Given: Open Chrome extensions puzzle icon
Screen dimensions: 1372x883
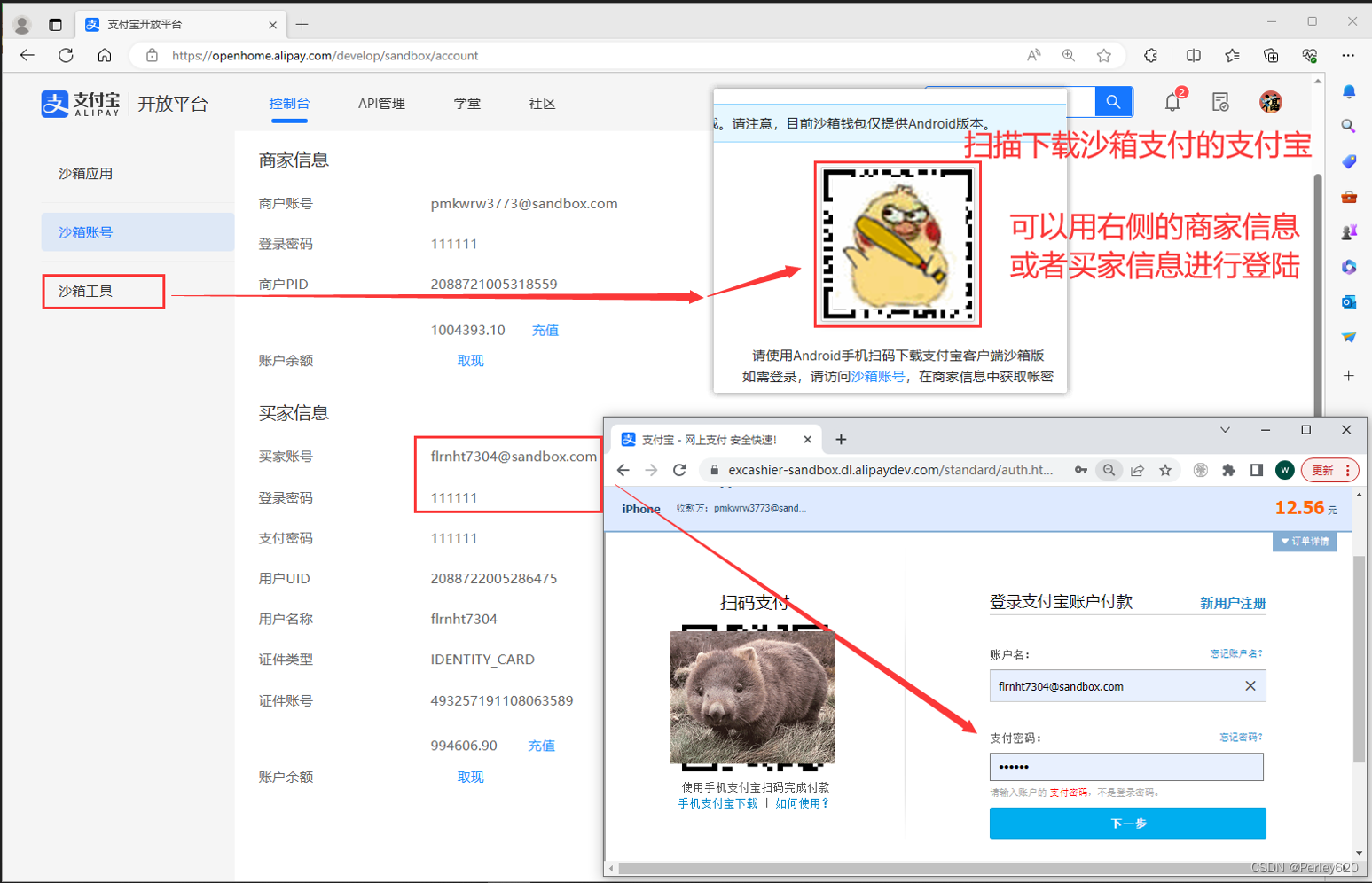Looking at the screenshot, I should point(1228,470).
